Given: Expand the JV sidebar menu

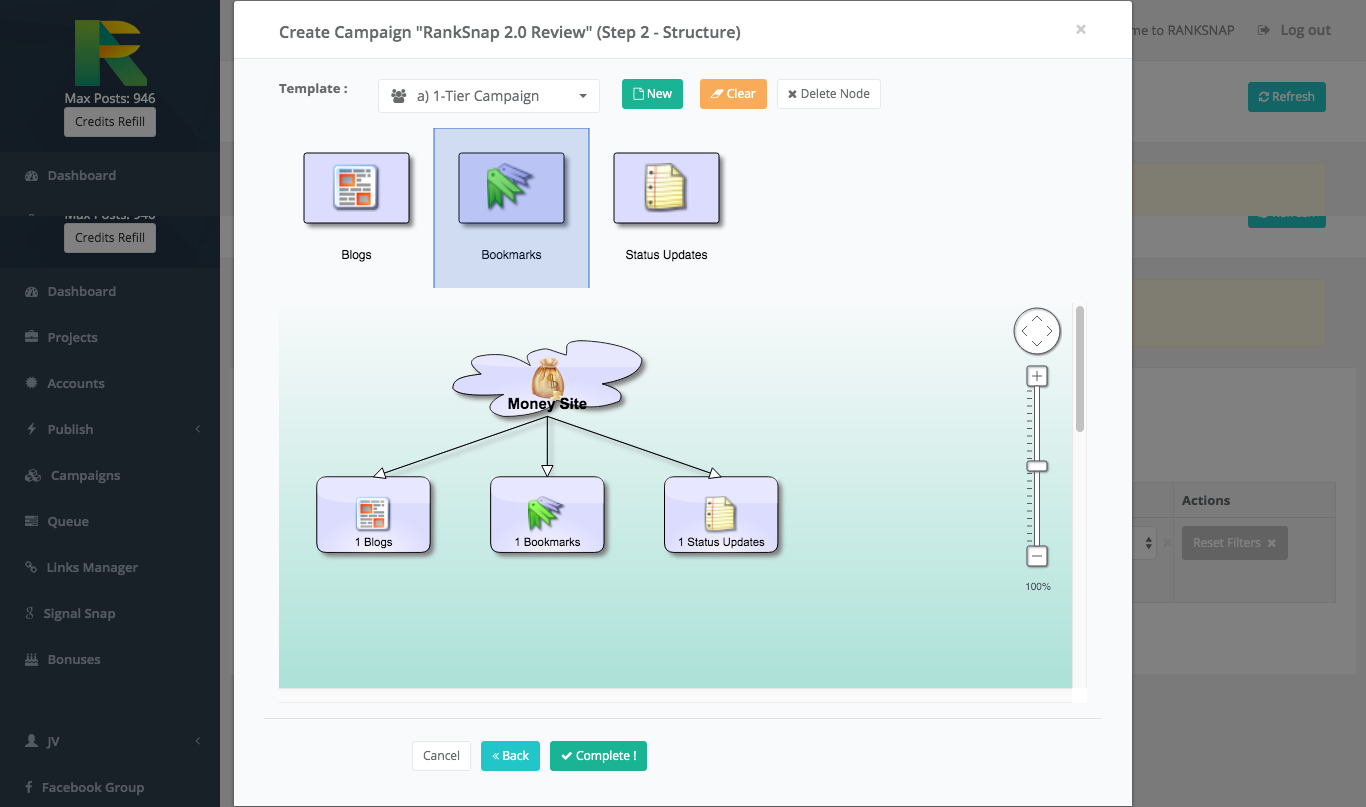Looking at the screenshot, I should coord(110,741).
